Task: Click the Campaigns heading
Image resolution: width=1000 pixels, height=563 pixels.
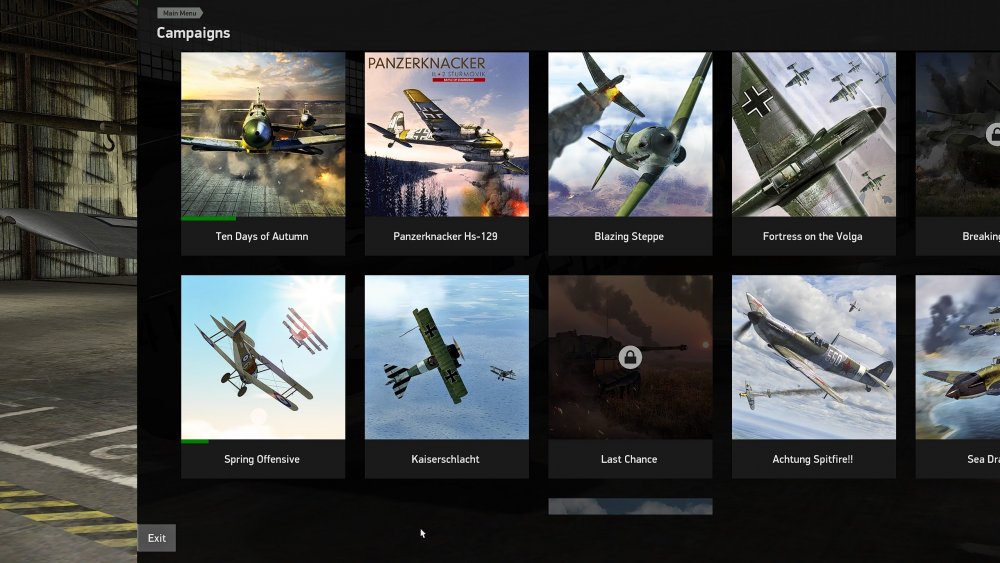Action: click(193, 33)
